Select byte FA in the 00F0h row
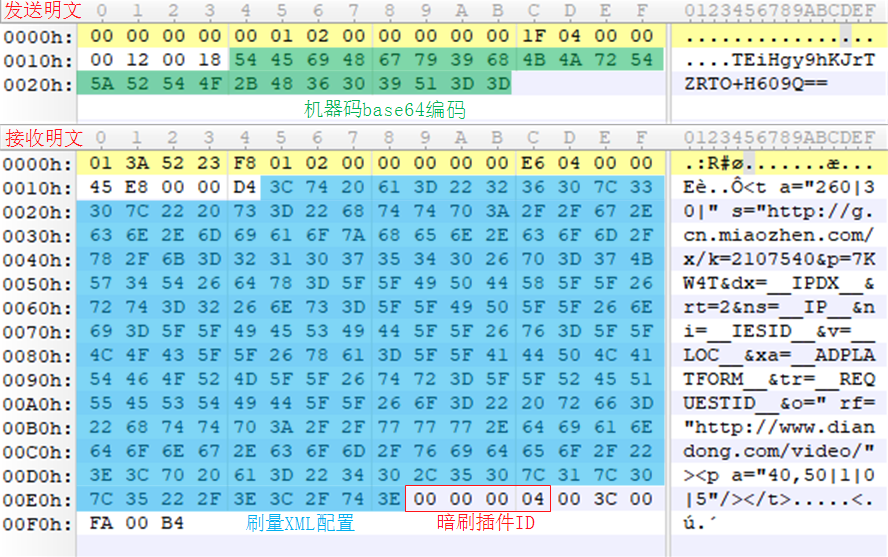The width and height of the screenshot is (888, 557). click(101, 523)
